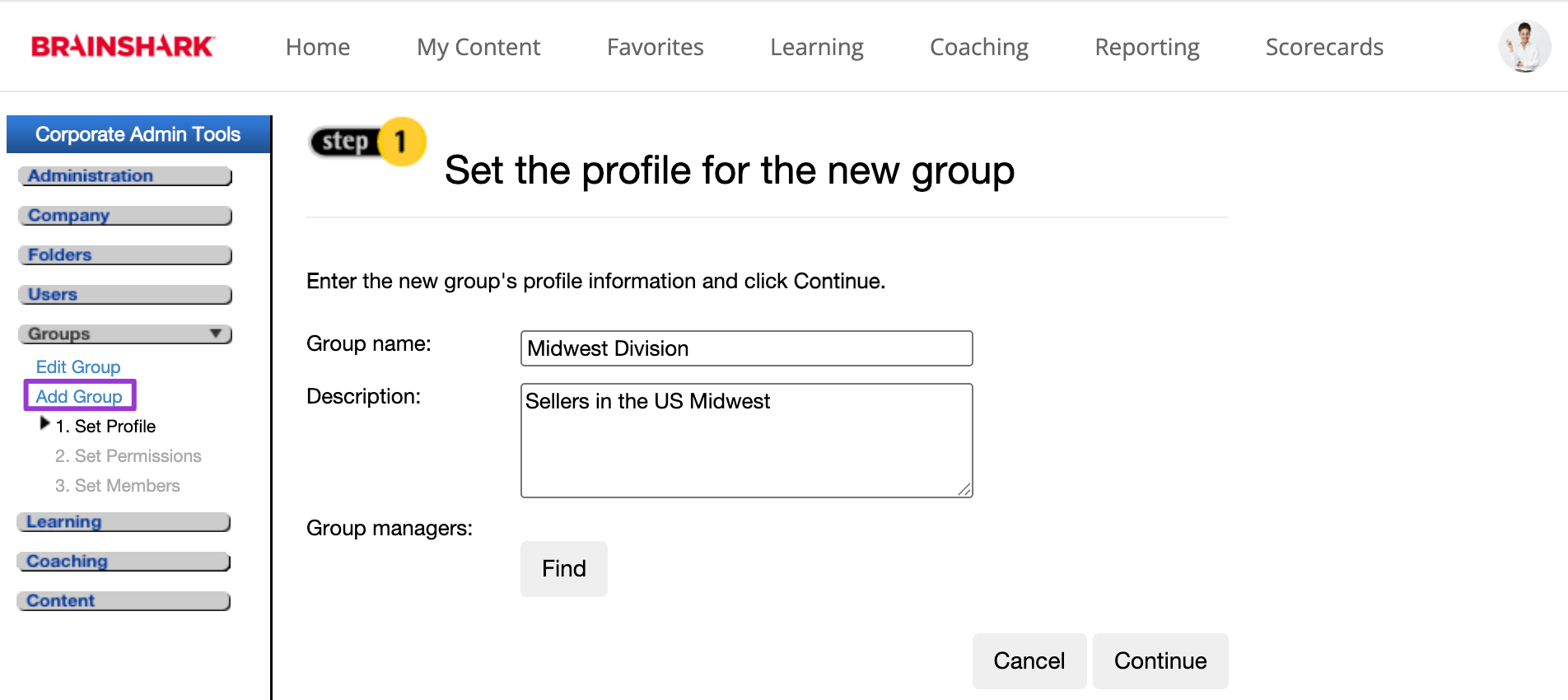Click the Find group managers button

pos(564,569)
